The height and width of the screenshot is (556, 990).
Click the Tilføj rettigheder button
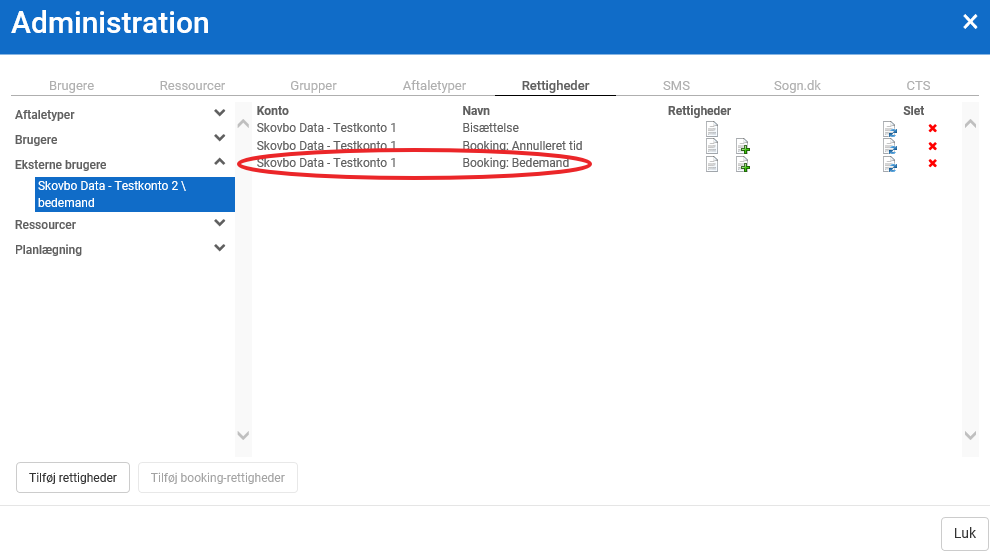coord(73,478)
